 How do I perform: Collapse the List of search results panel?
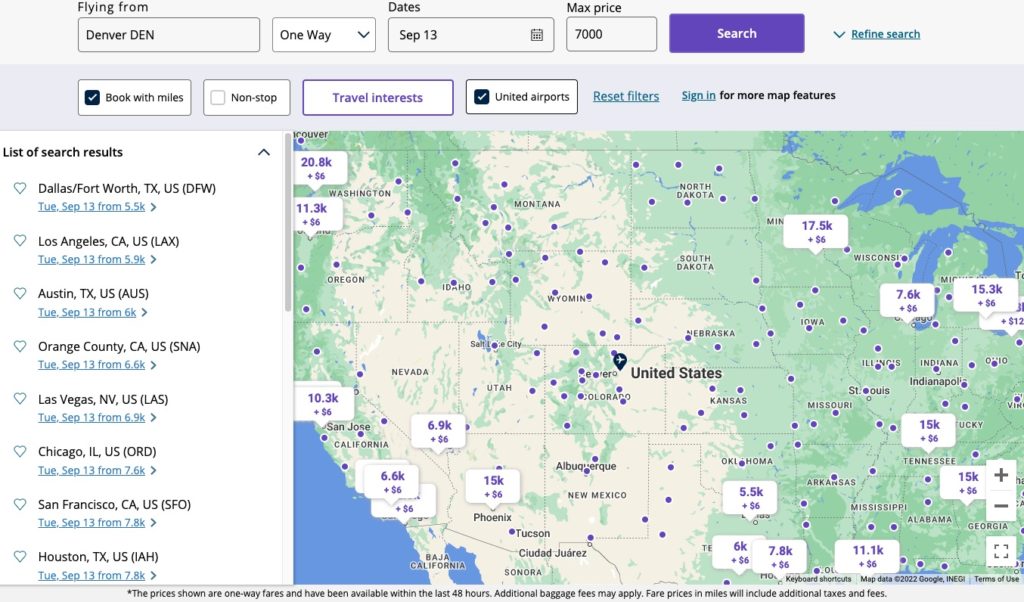264,152
